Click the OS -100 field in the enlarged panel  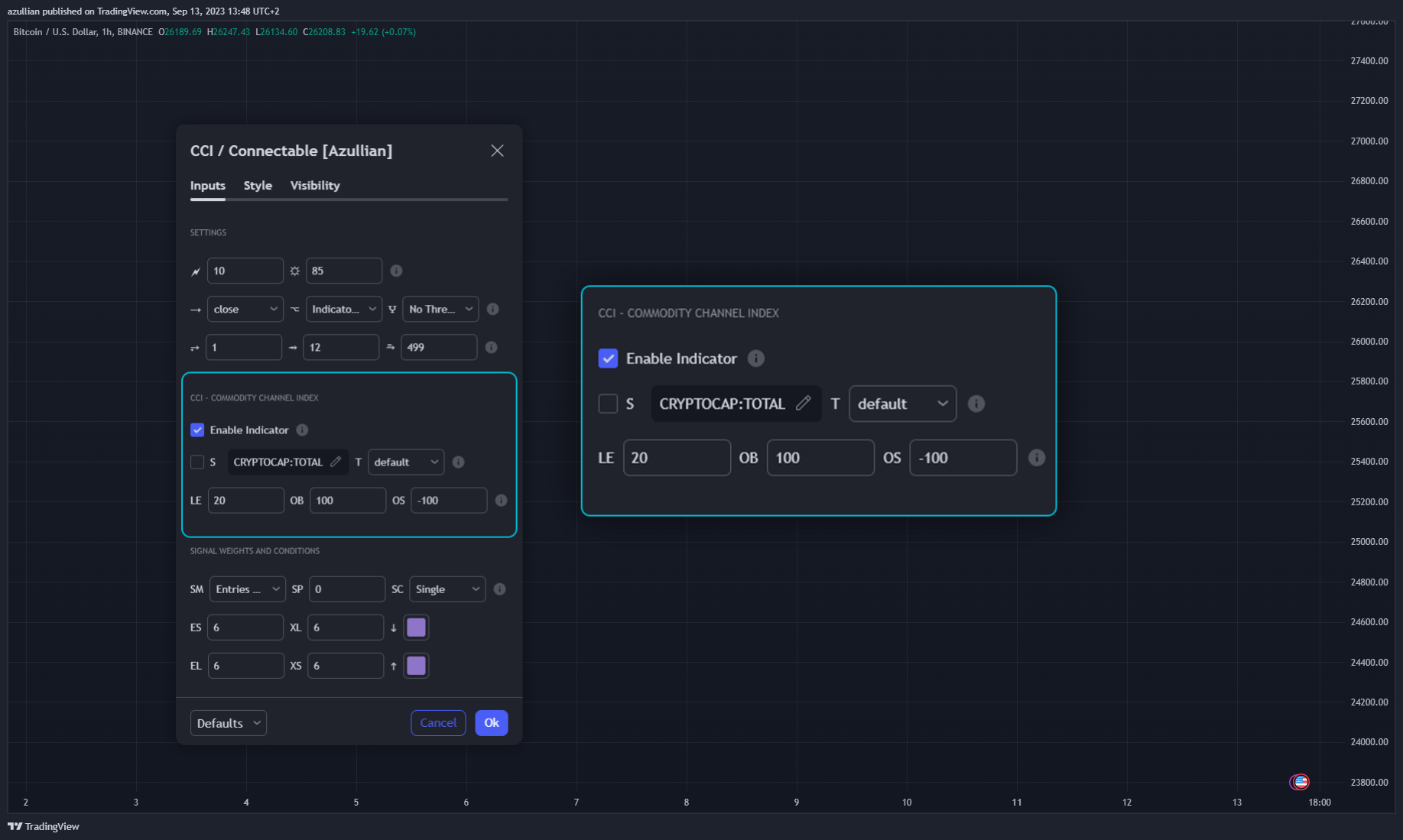point(963,457)
